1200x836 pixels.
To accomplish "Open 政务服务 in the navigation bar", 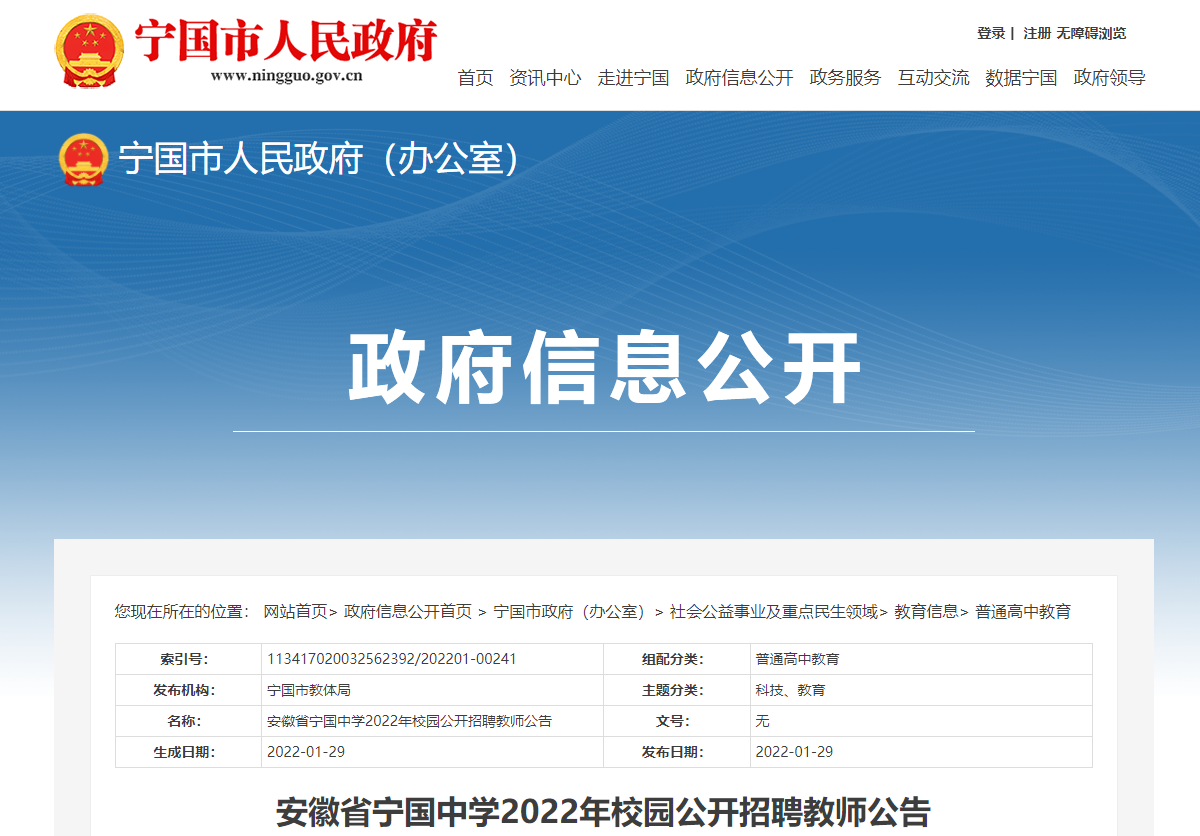I will click(x=845, y=78).
